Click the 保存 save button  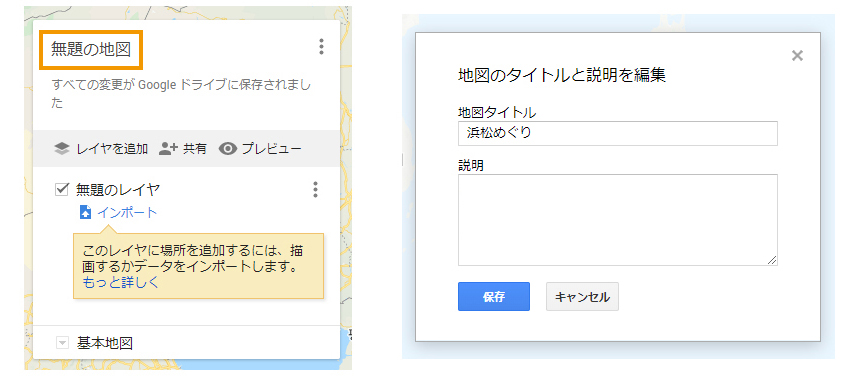(x=494, y=297)
